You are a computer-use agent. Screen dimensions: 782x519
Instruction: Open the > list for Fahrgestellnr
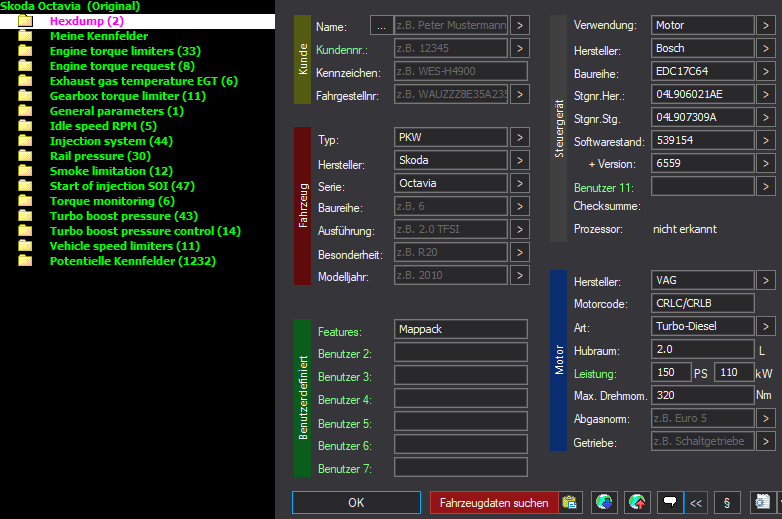tap(520, 94)
